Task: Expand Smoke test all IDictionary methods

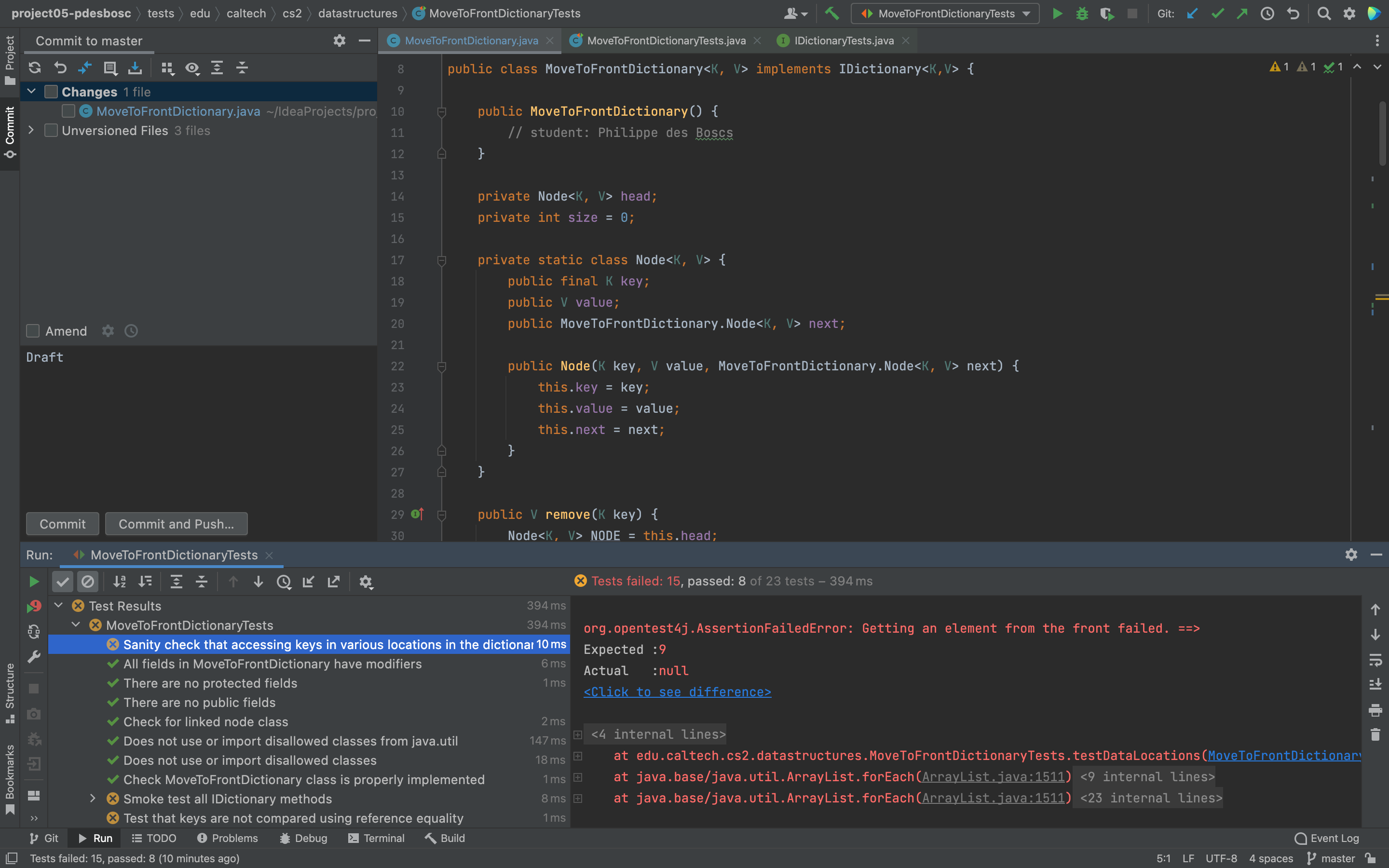Action: pyautogui.click(x=93, y=799)
